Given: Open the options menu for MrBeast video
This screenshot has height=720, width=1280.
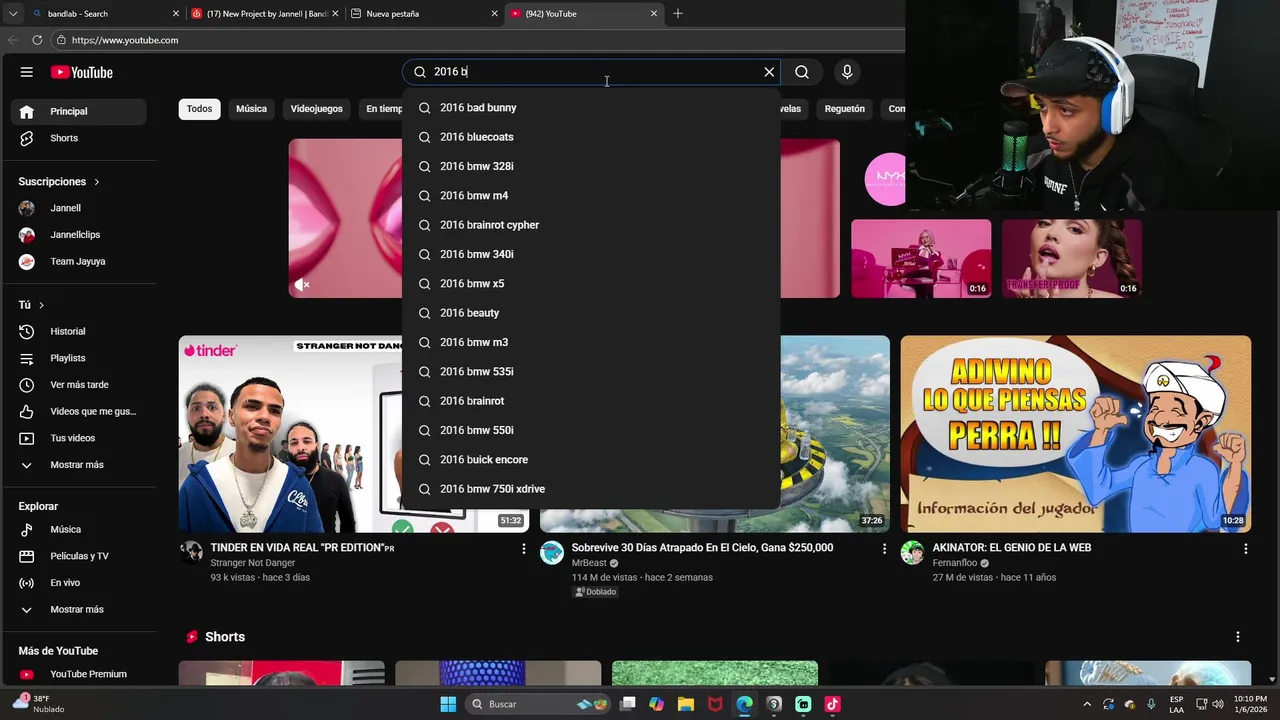Looking at the screenshot, I should click(x=884, y=549).
